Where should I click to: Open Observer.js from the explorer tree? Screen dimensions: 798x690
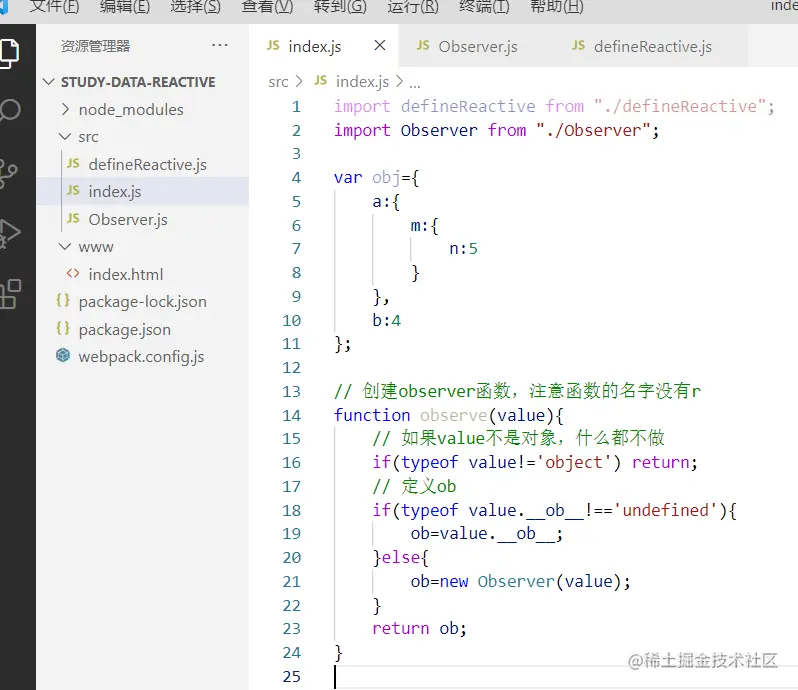pyautogui.click(x=128, y=219)
